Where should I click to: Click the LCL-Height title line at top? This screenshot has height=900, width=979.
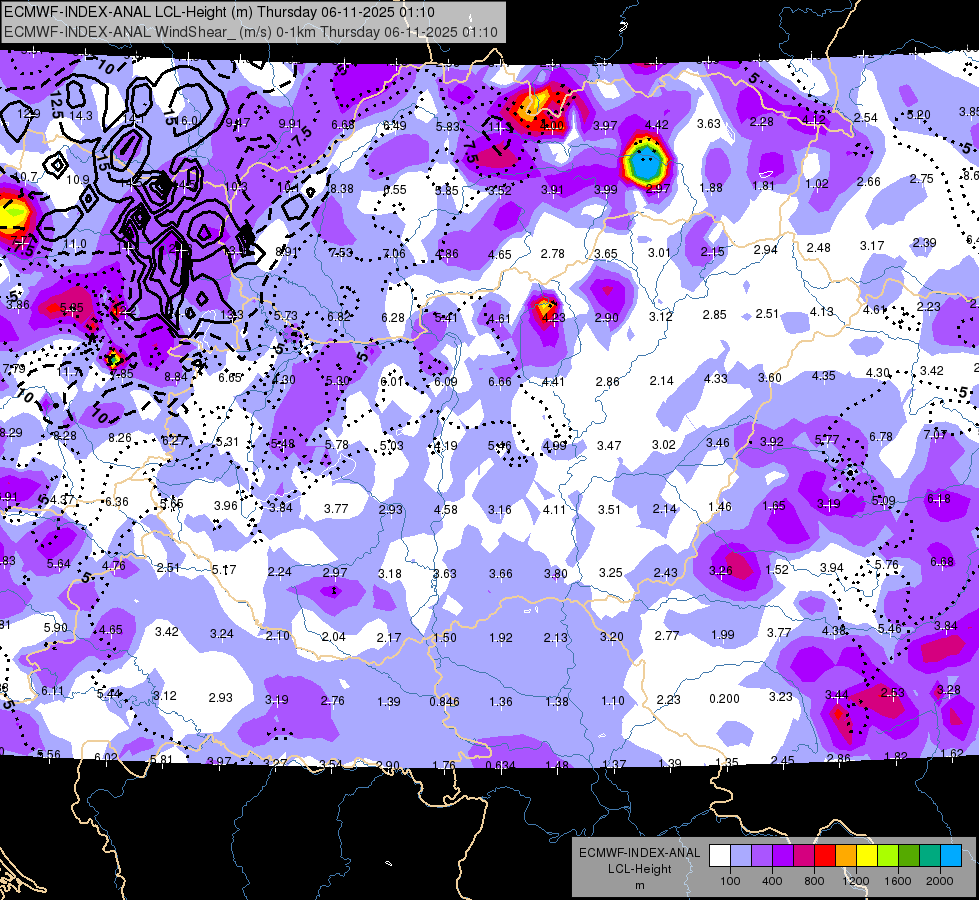pyautogui.click(x=219, y=12)
